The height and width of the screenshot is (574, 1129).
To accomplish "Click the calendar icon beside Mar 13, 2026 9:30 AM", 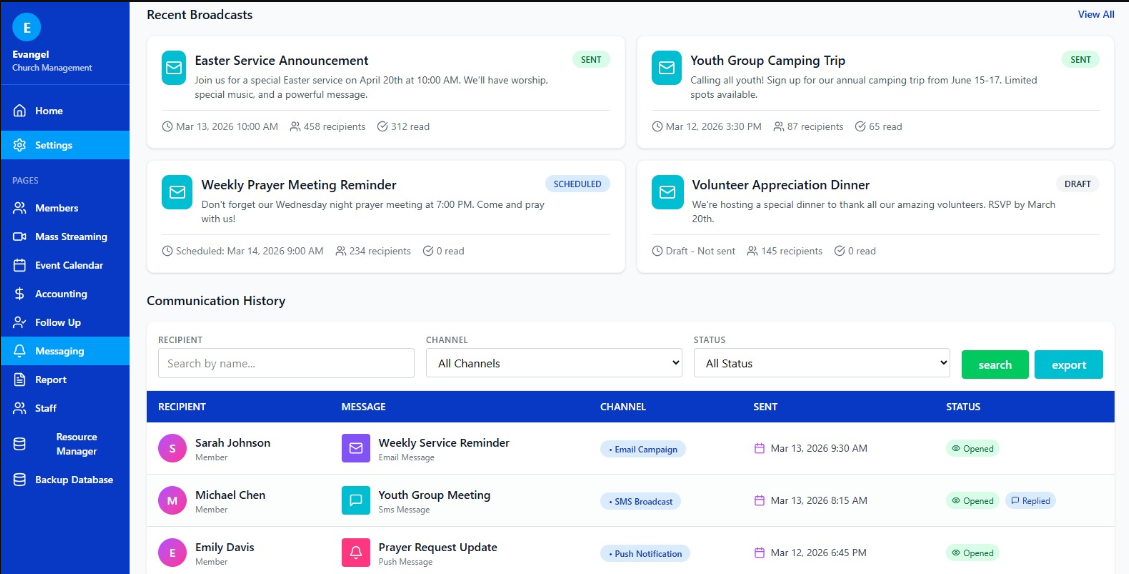I will (x=759, y=449).
